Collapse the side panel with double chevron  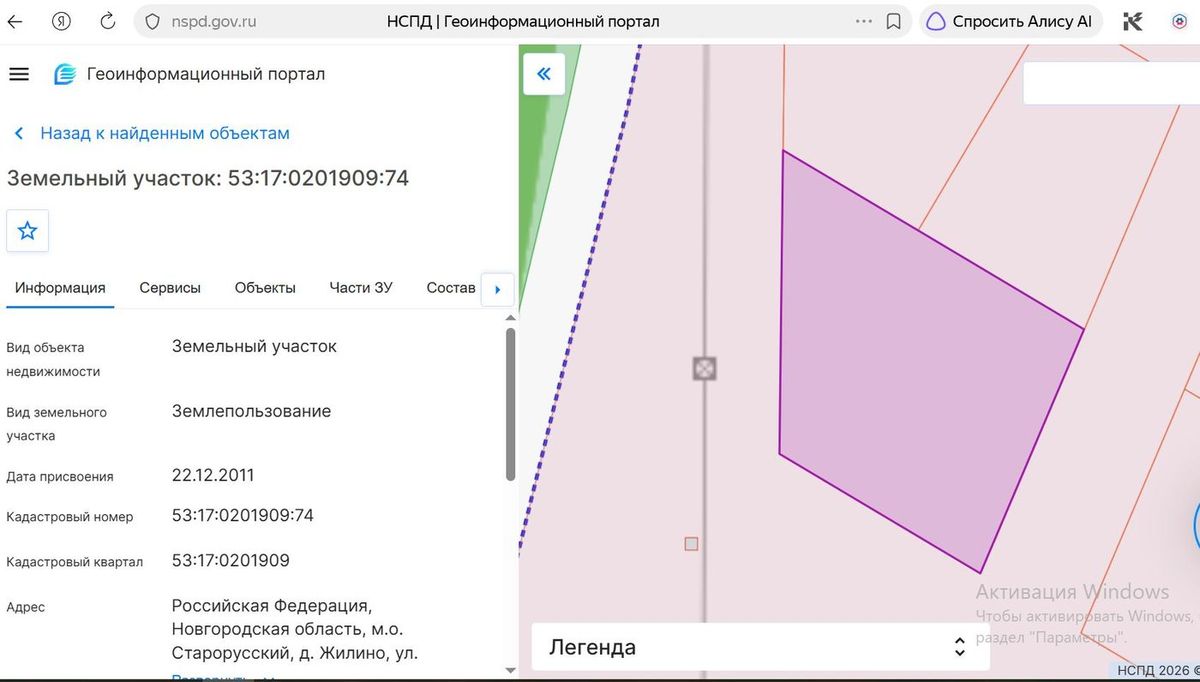coord(544,74)
